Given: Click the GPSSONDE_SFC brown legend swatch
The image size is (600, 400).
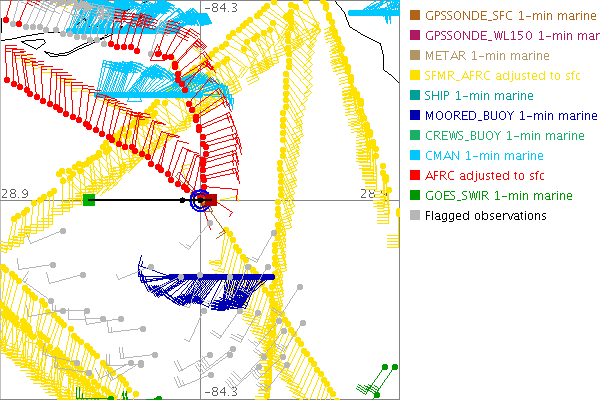Looking at the screenshot, I should [415, 15].
